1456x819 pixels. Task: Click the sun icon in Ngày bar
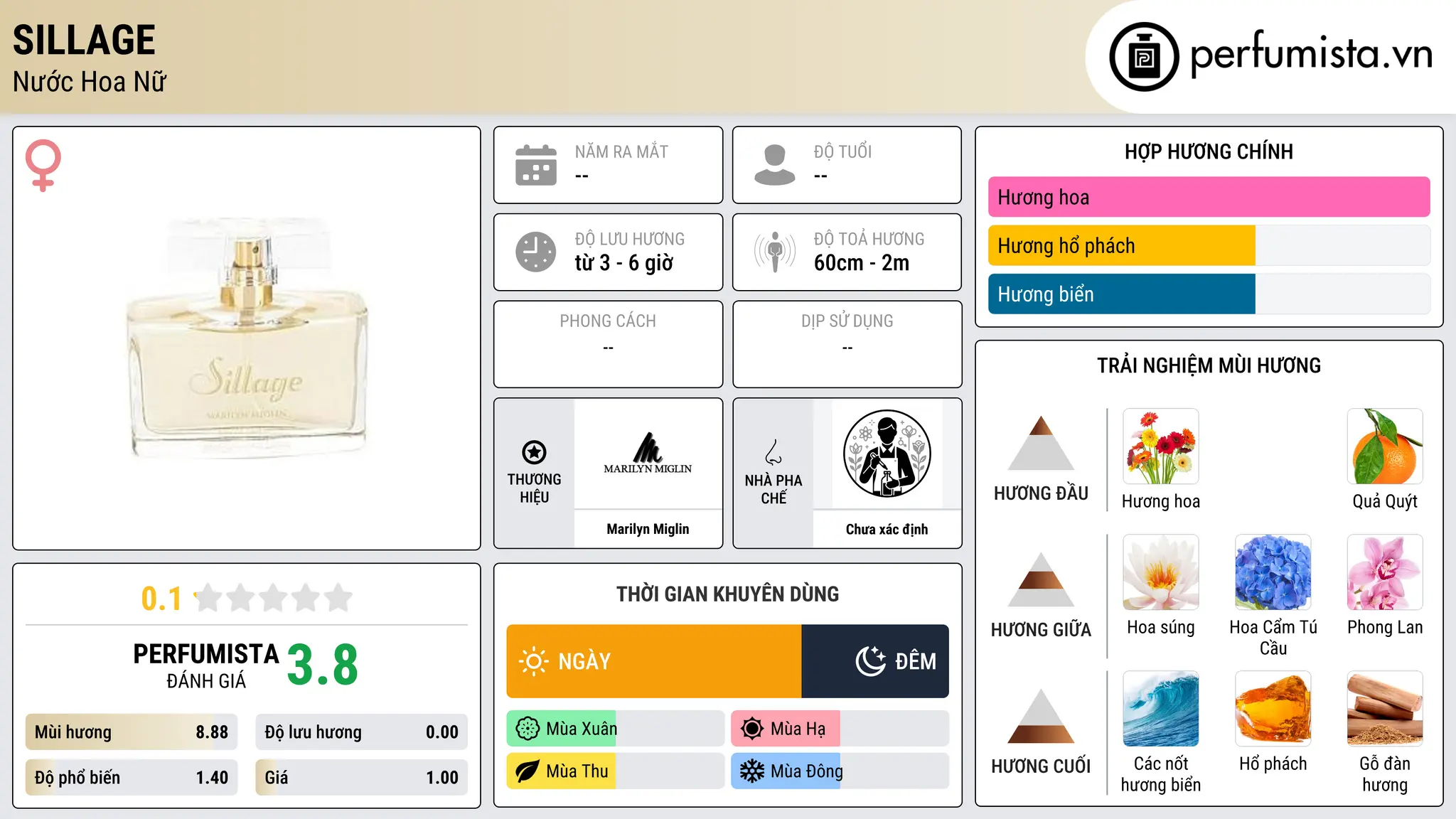533,661
